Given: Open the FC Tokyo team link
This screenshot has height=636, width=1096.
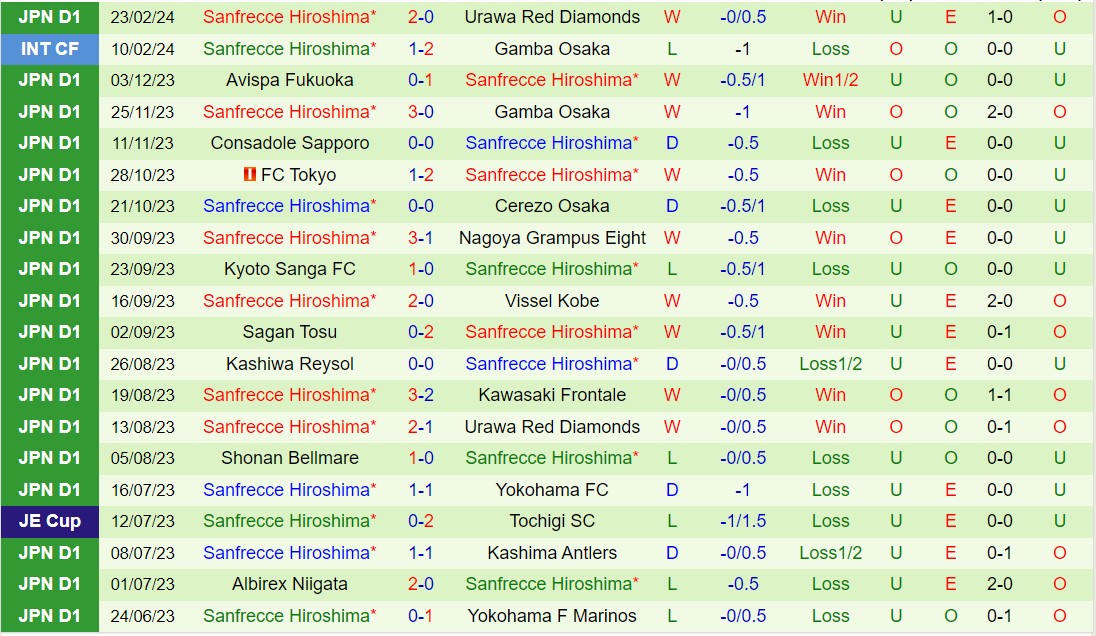Looking at the screenshot, I should click(x=298, y=175).
